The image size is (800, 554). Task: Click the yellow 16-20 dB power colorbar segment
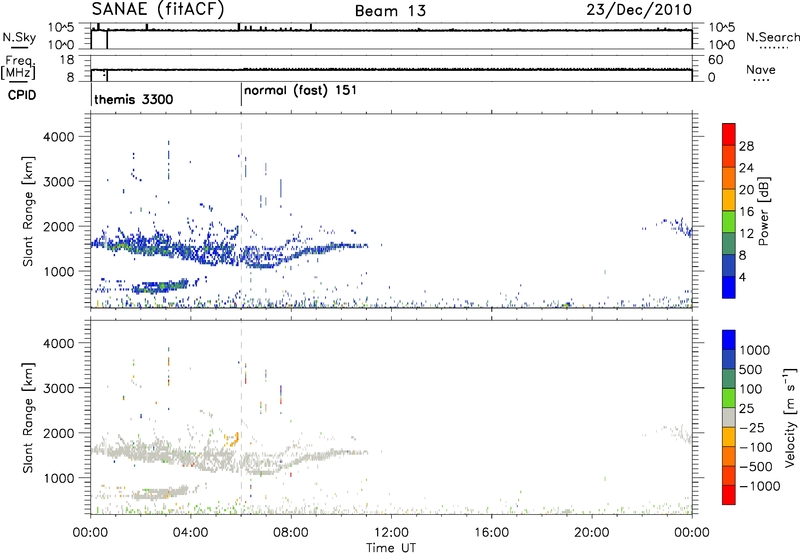pos(729,199)
